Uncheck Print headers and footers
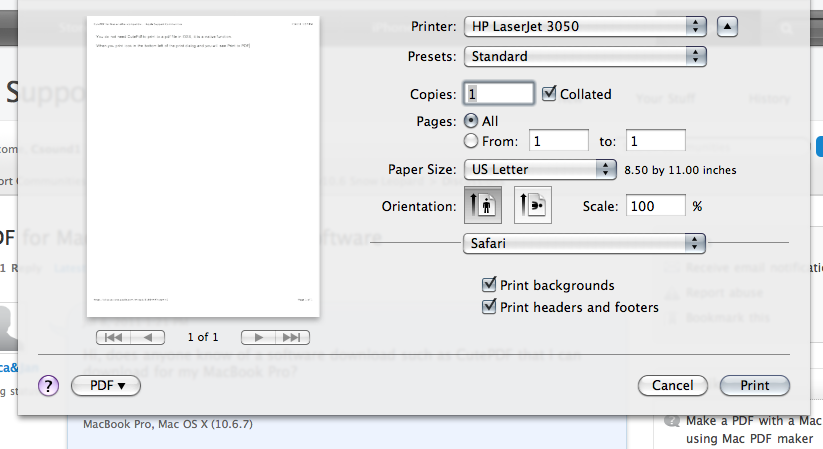Viewport: 823px width, 449px height. pos(489,306)
